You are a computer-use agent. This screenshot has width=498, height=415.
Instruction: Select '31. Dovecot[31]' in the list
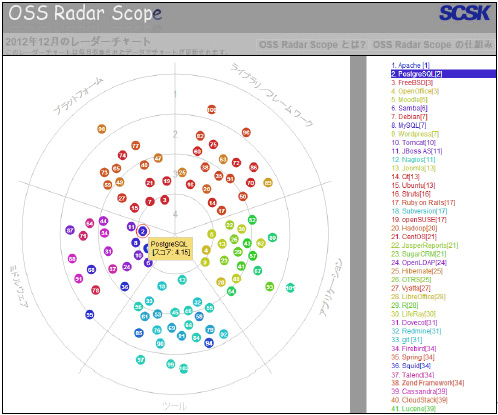pos(414,323)
